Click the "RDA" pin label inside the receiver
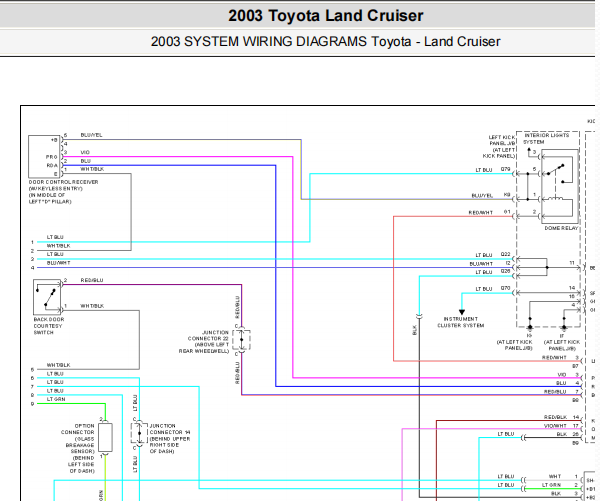The image size is (600, 501). coord(52,165)
